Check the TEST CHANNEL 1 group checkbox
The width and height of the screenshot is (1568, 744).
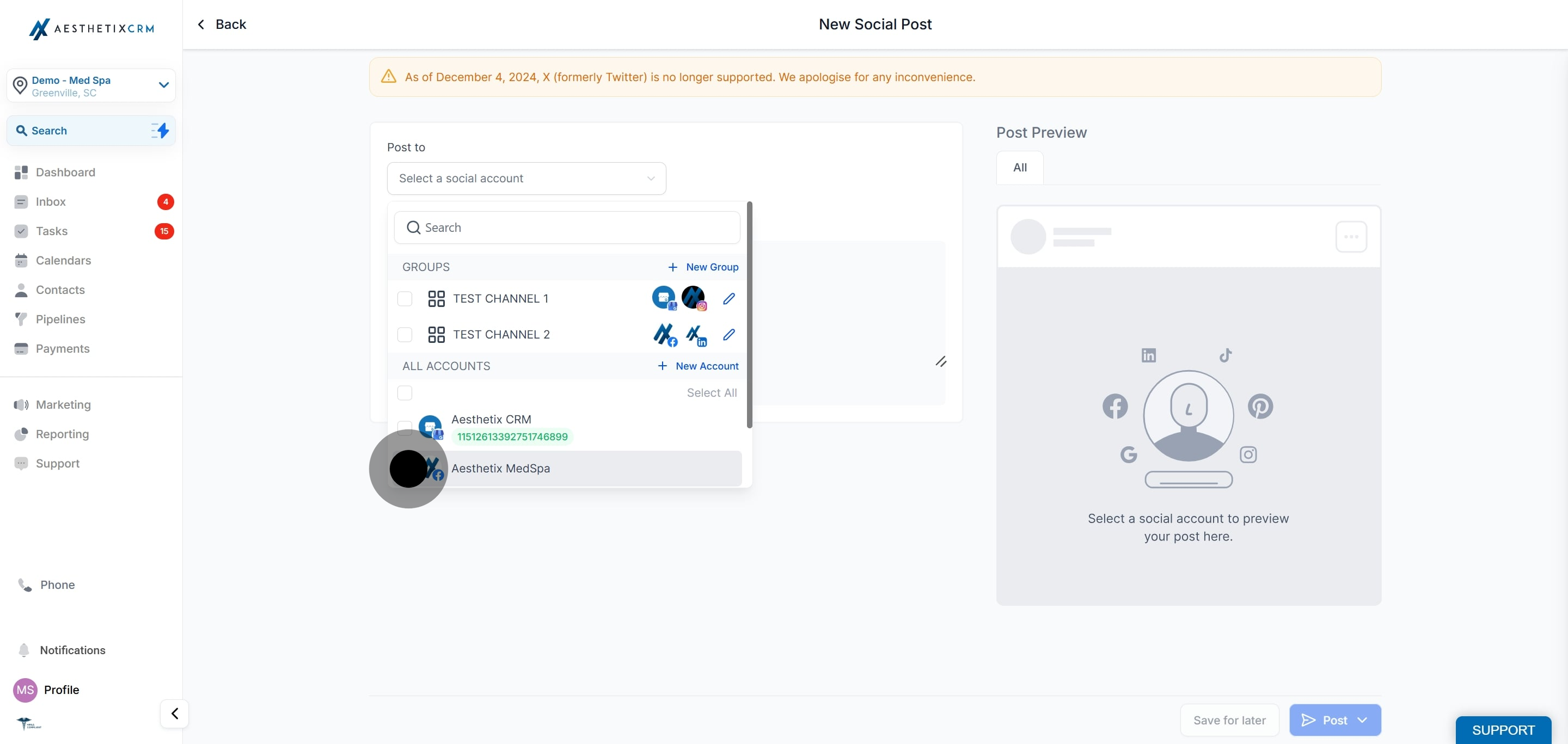click(405, 299)
